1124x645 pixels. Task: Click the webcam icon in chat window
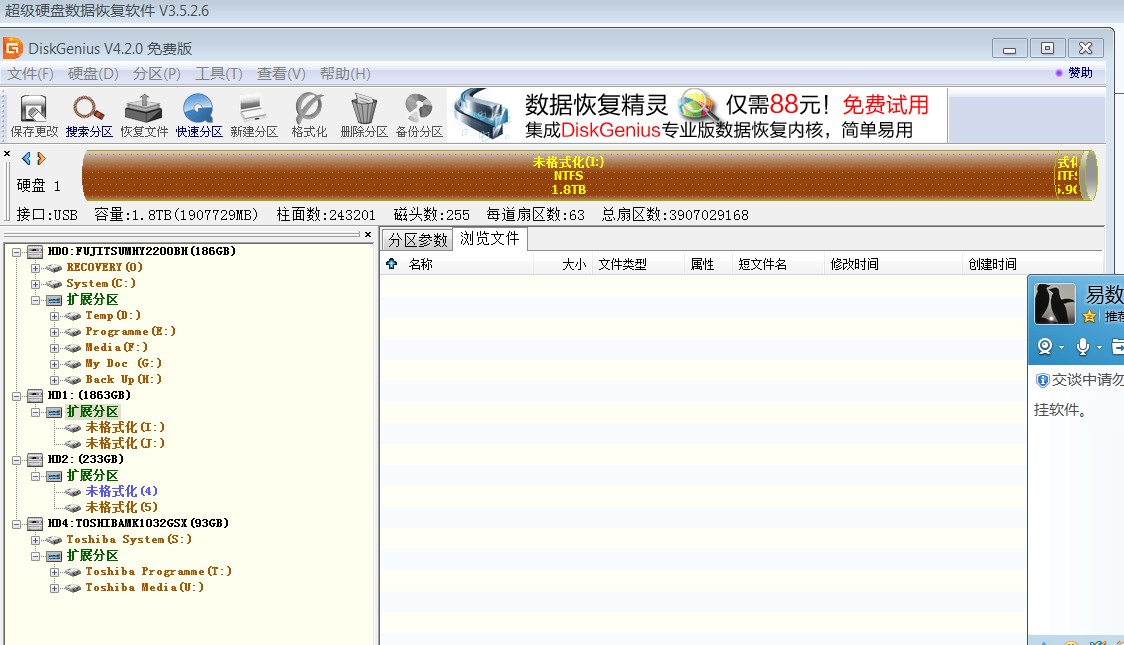tap(1045, 347)
